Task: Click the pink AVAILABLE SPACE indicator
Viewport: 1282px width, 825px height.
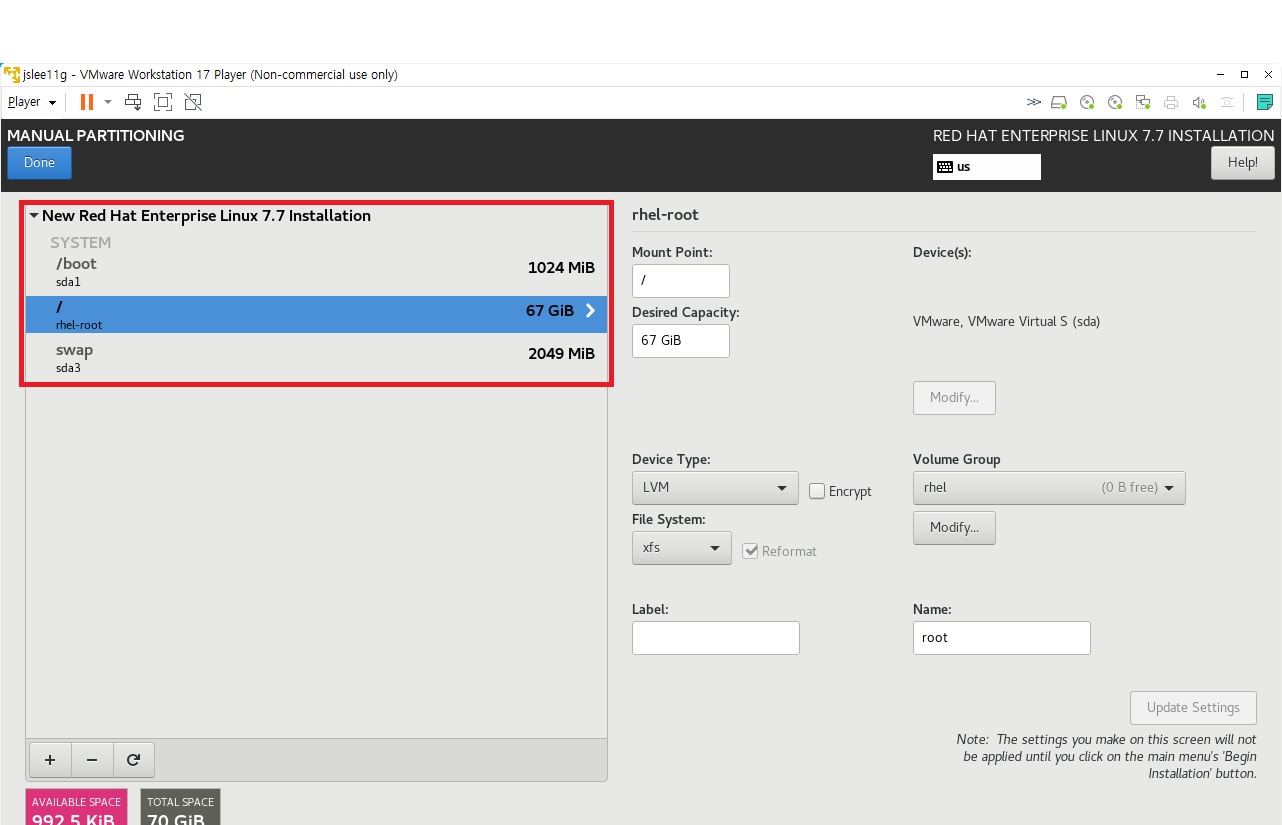Action: tap(76, 807)
